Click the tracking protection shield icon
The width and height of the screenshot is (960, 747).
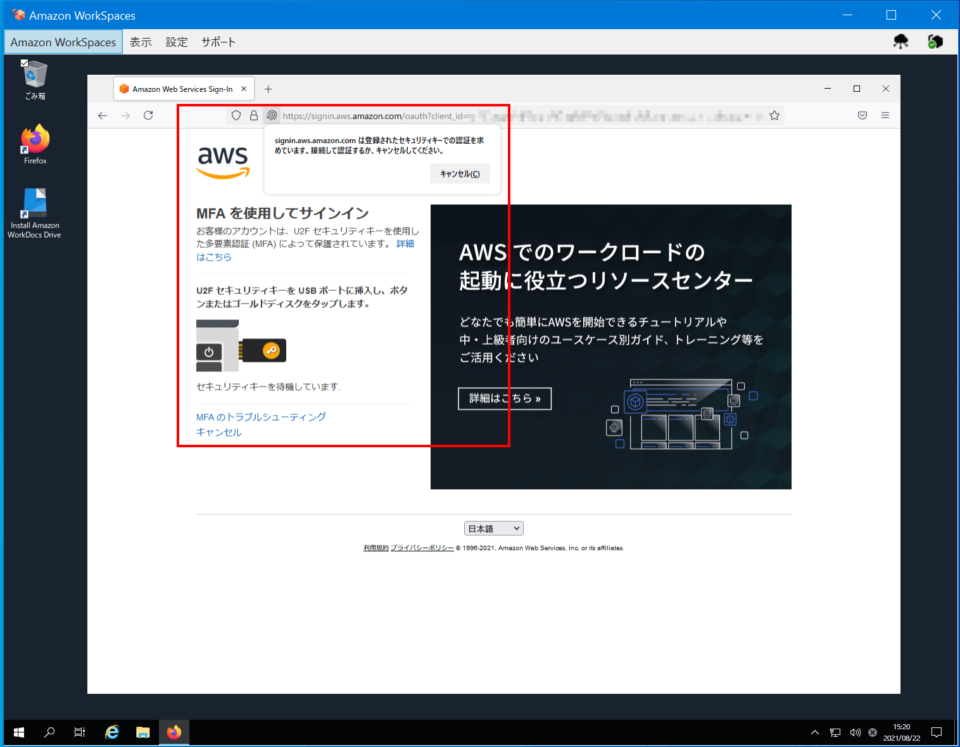pos(235,115)
